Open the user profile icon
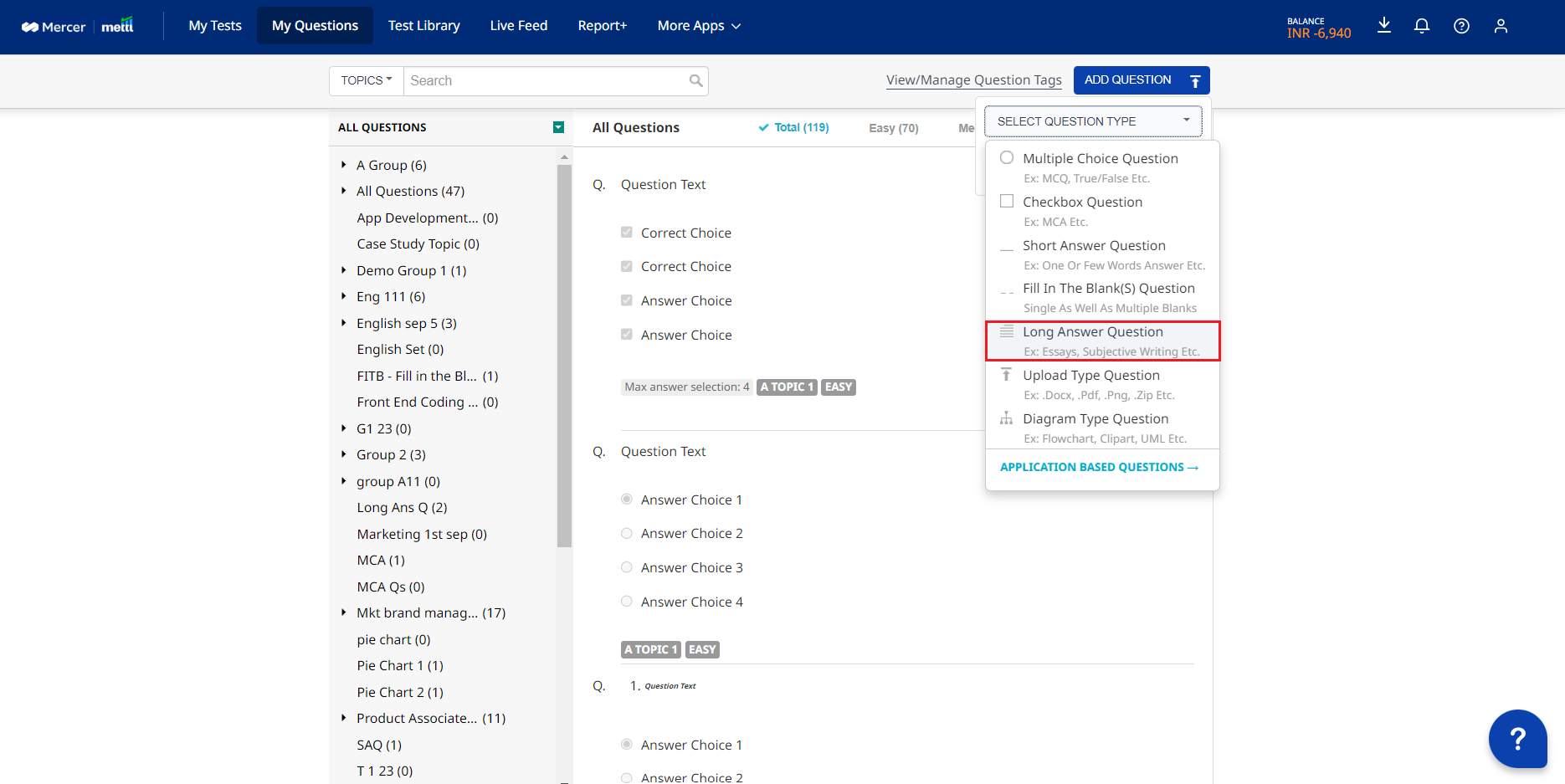 (x=1501, y=26)
